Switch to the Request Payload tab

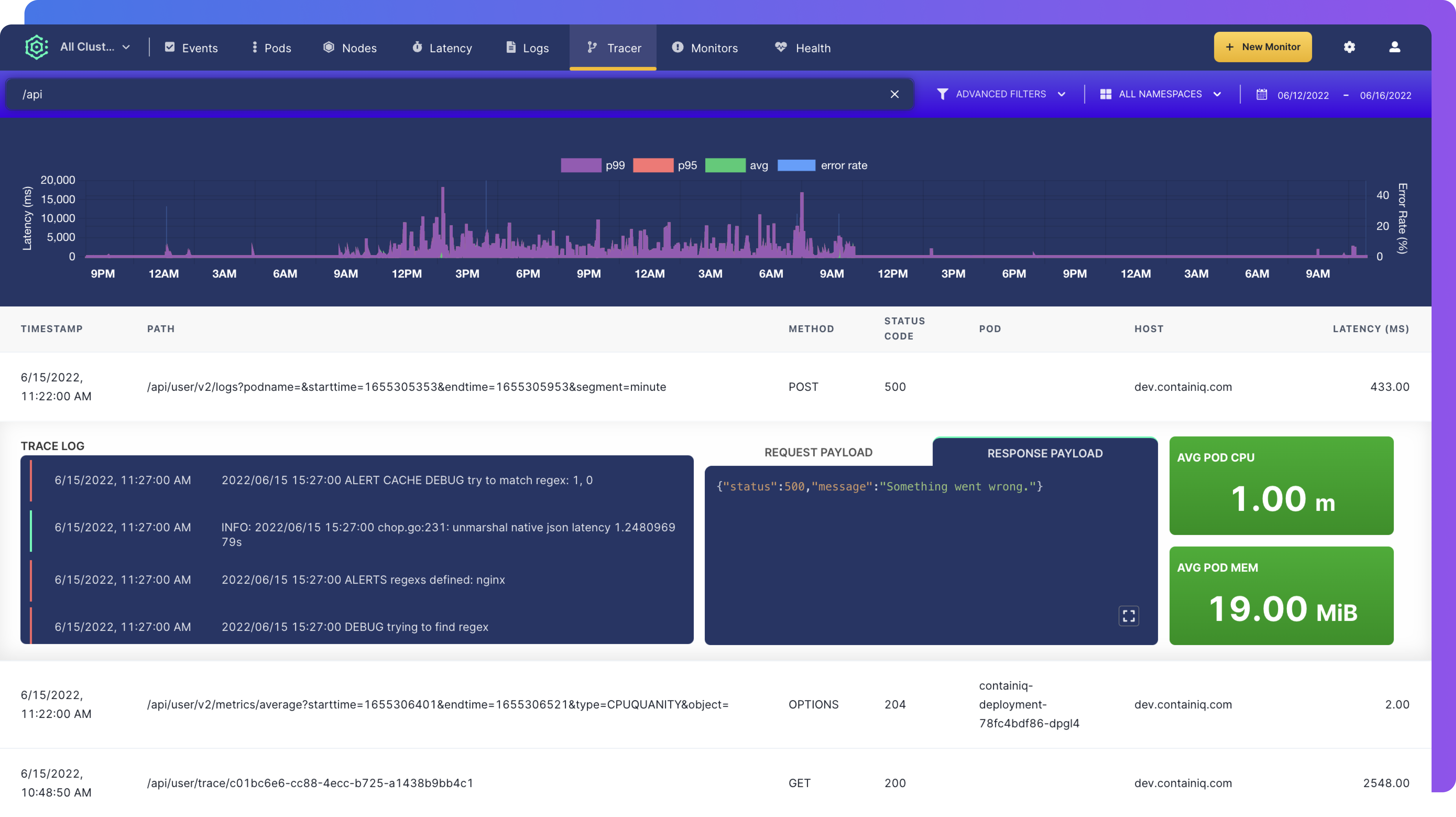coord(818,452)
